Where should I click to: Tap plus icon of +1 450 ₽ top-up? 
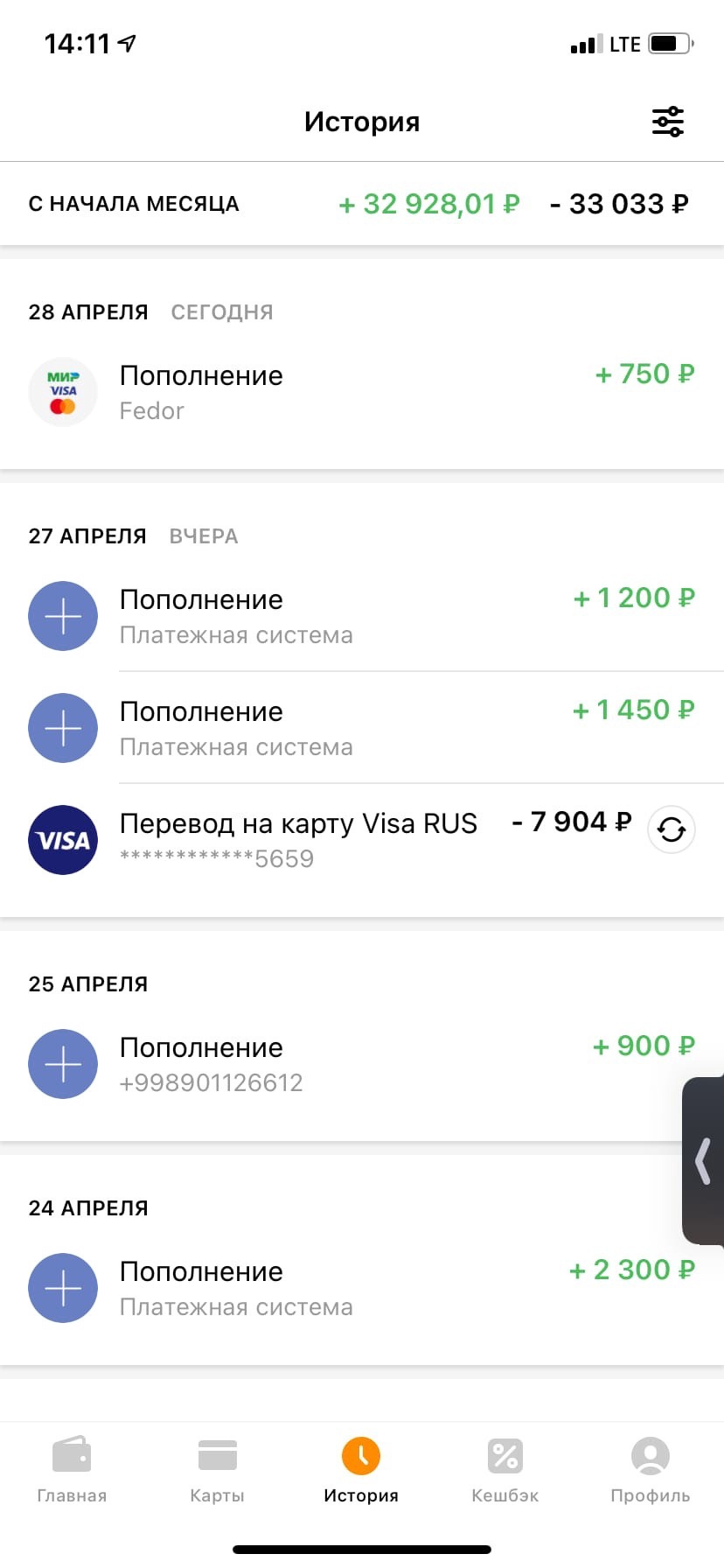[x=63, y=728]
